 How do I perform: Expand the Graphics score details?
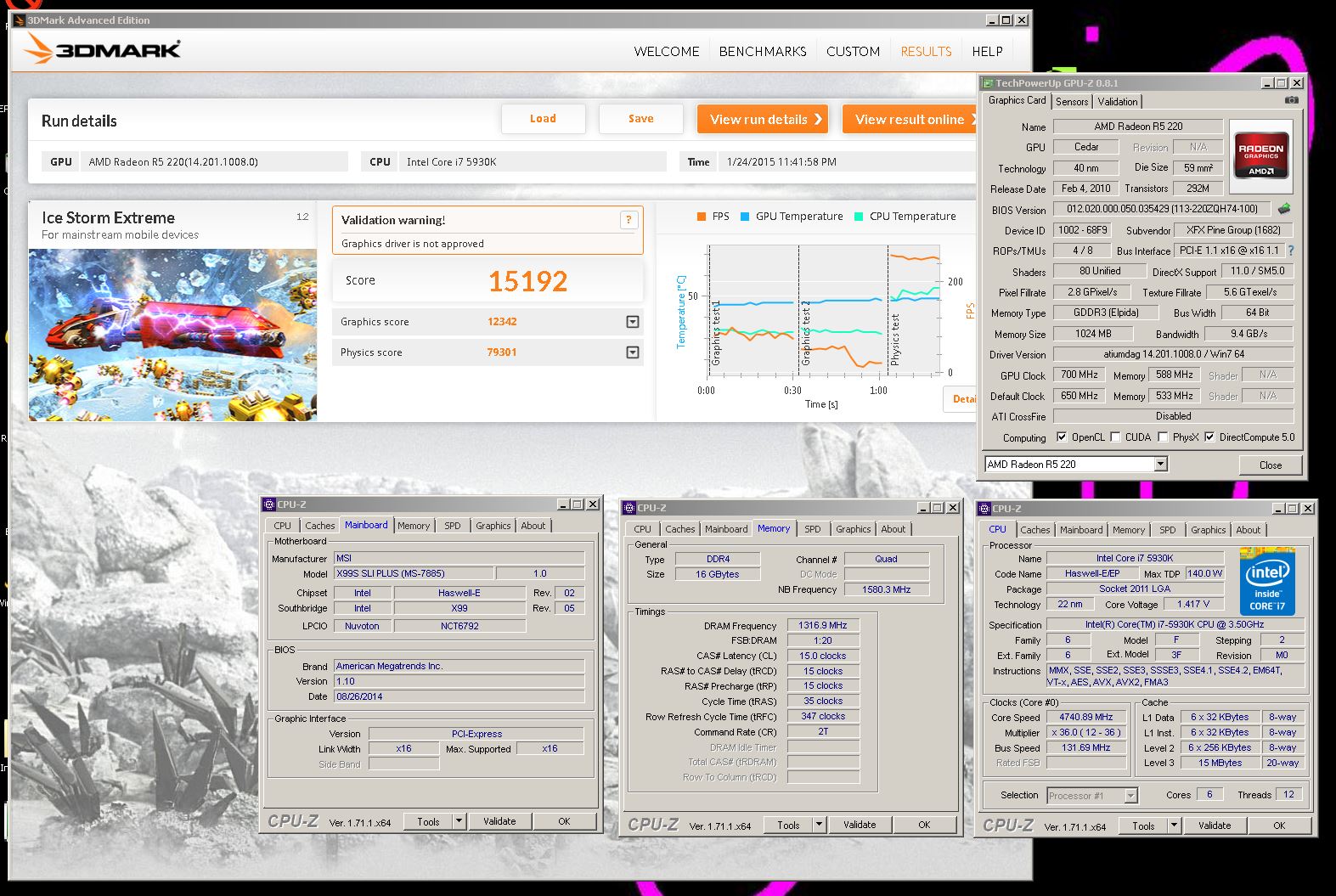click(633, 322)
